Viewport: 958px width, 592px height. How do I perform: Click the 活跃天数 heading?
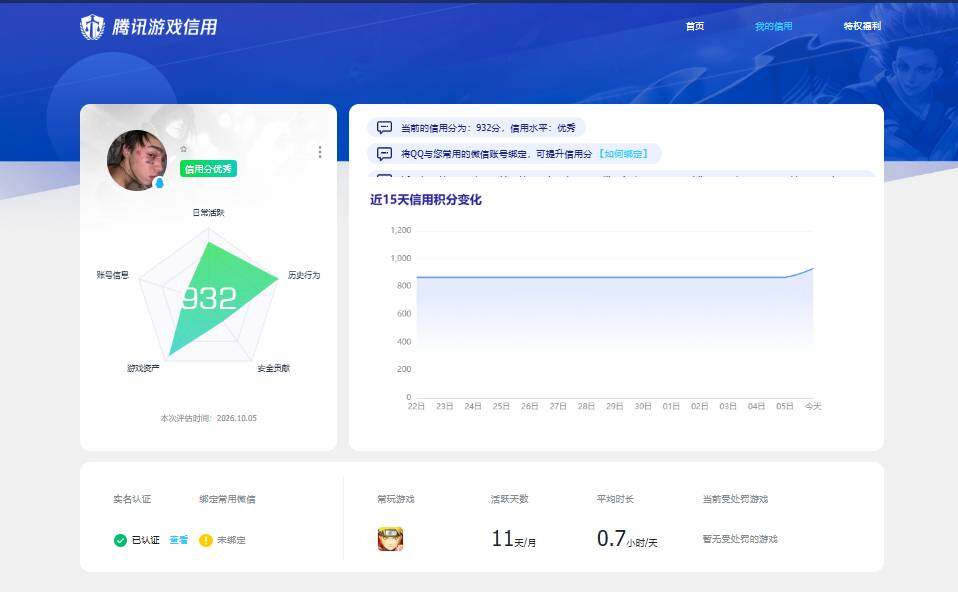pyautogui.click(x=510, y=499)
